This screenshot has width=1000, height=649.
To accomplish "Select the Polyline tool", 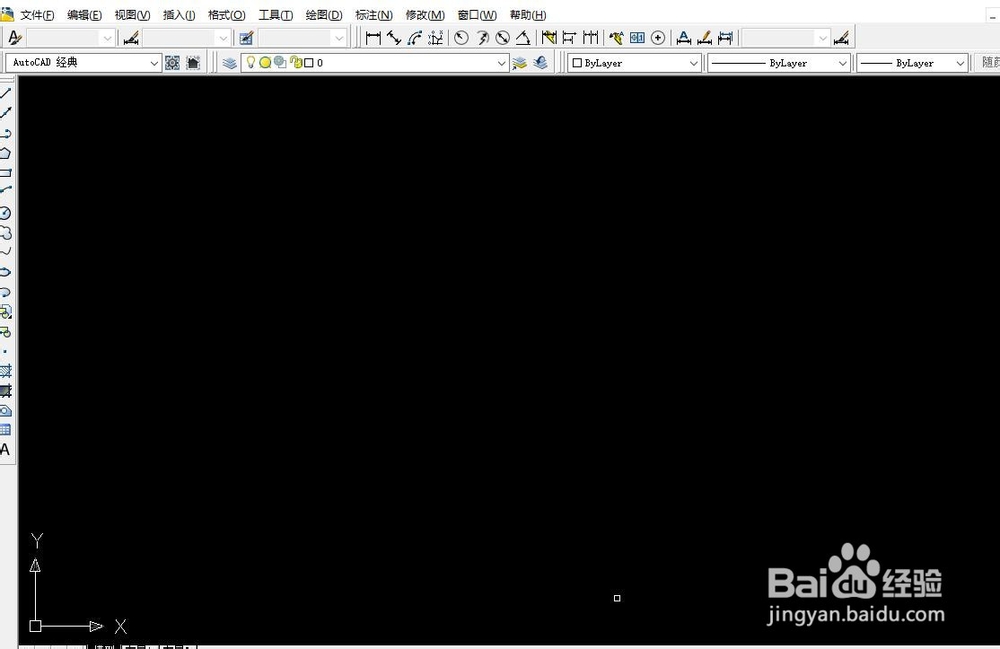I will click(x=6, y=133).
